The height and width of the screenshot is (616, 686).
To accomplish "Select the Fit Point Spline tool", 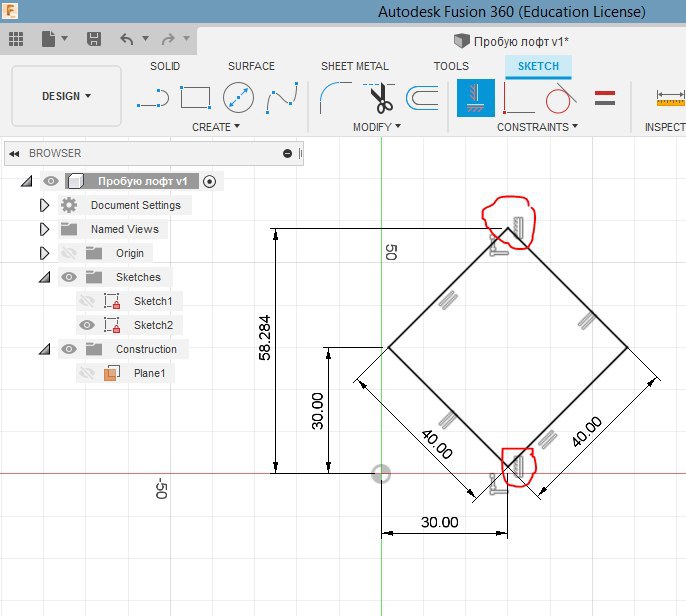I will point(282,98).
